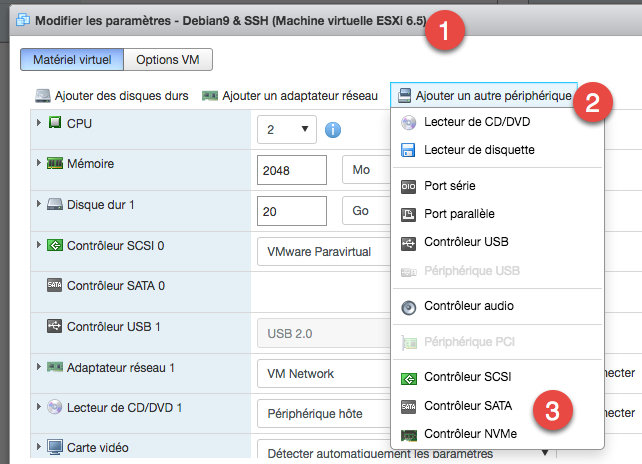Viewport: 642px width, 464px height.
Task: Open the CPU count dropdown
Action: [287, 129]
